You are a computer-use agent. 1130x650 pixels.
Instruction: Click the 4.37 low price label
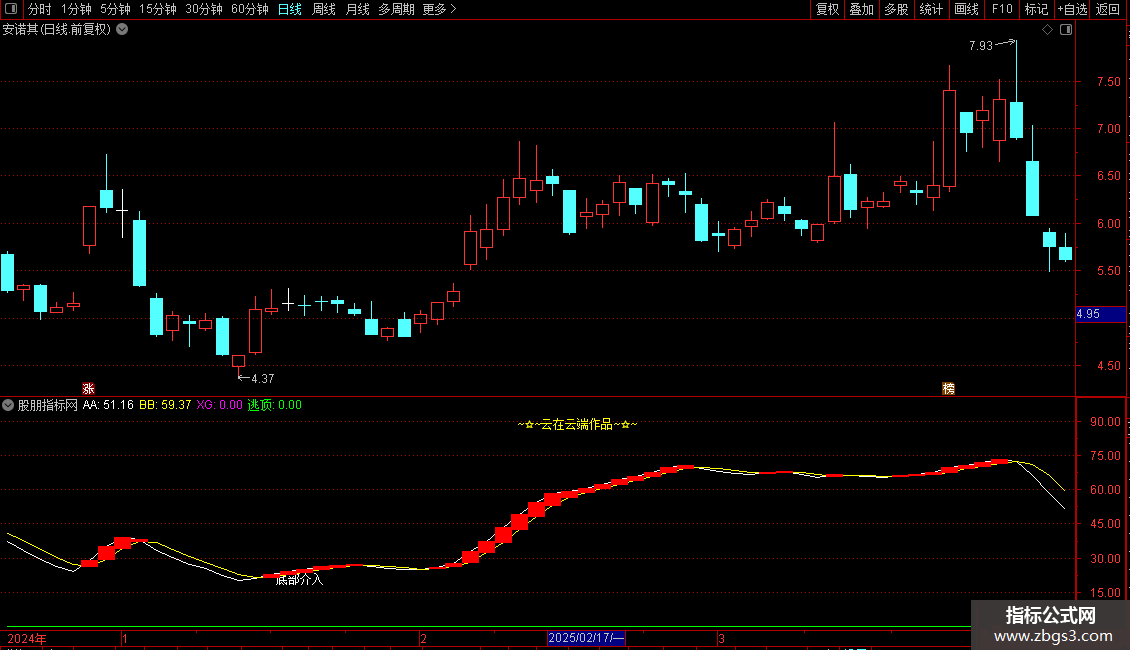pos(262,379)
